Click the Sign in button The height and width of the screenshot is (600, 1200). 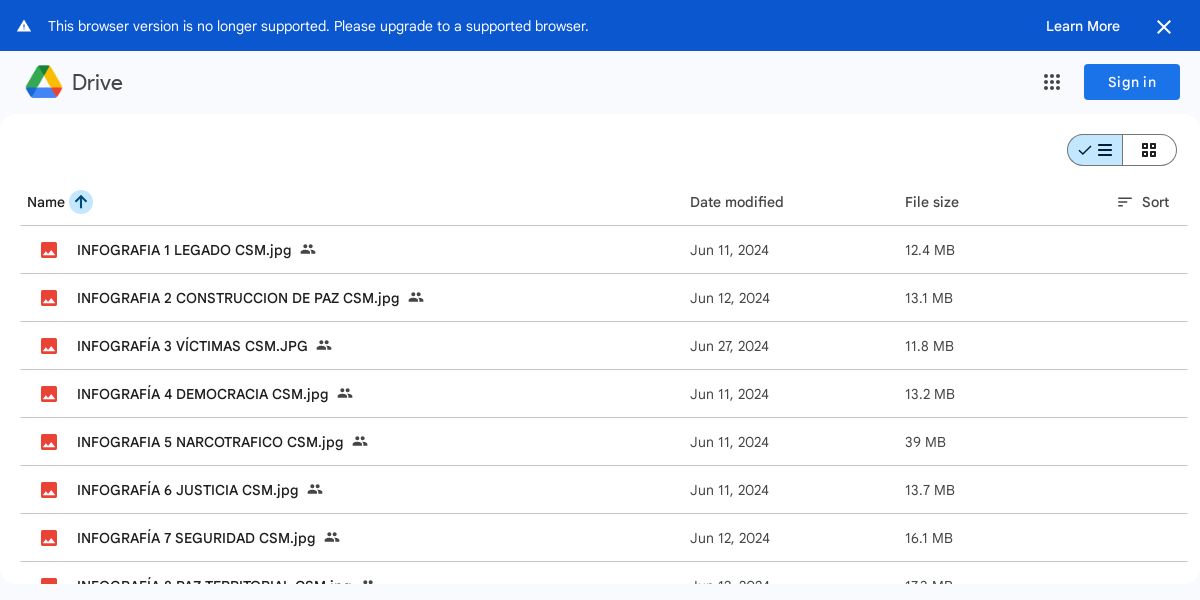coord(1131,82)
